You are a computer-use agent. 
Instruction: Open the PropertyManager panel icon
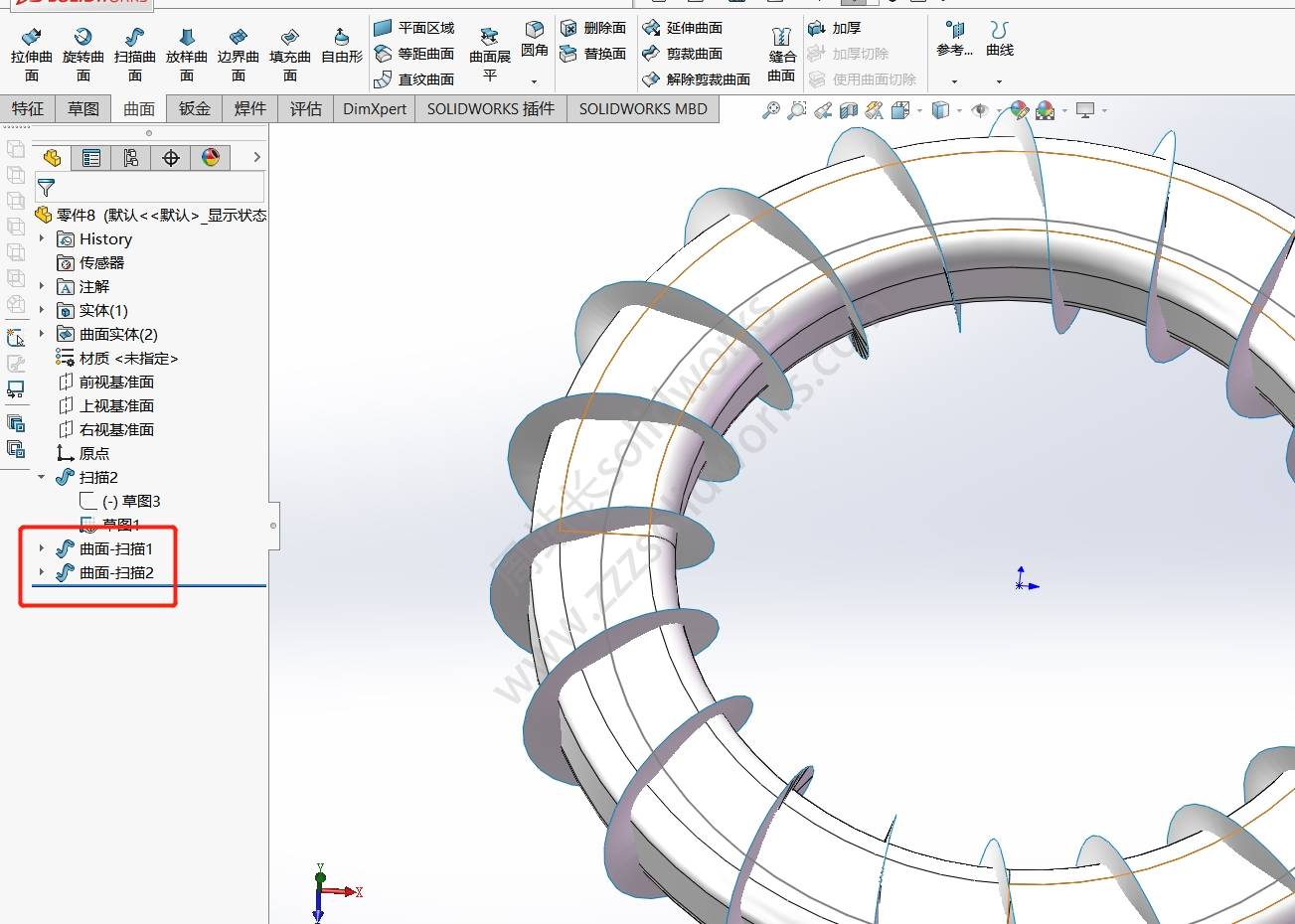91,158
